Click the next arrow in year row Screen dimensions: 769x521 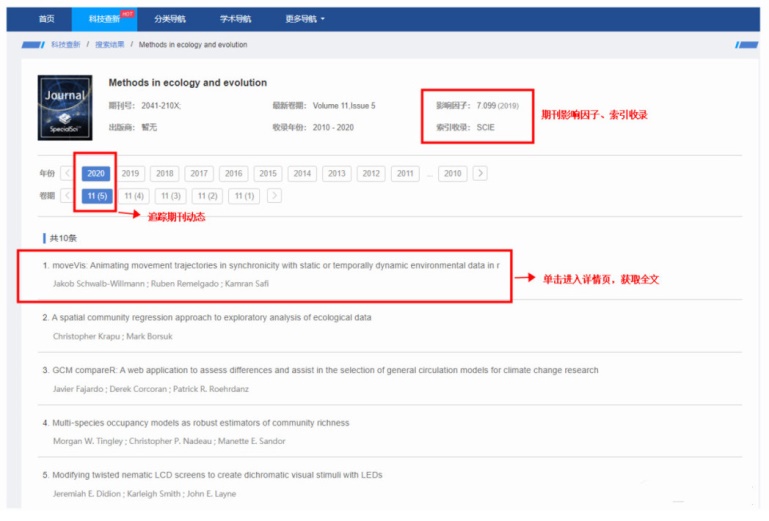click(x=480, y=173)
